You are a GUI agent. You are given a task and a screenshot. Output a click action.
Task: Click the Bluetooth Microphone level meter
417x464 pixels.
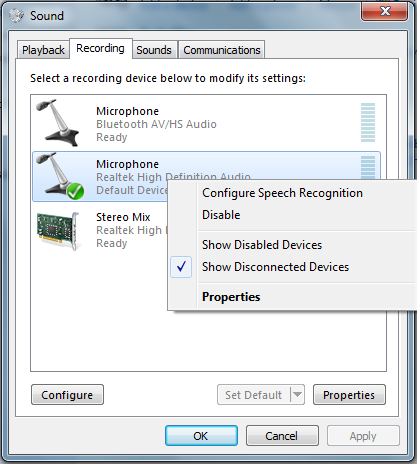click(x=368, y=122)
